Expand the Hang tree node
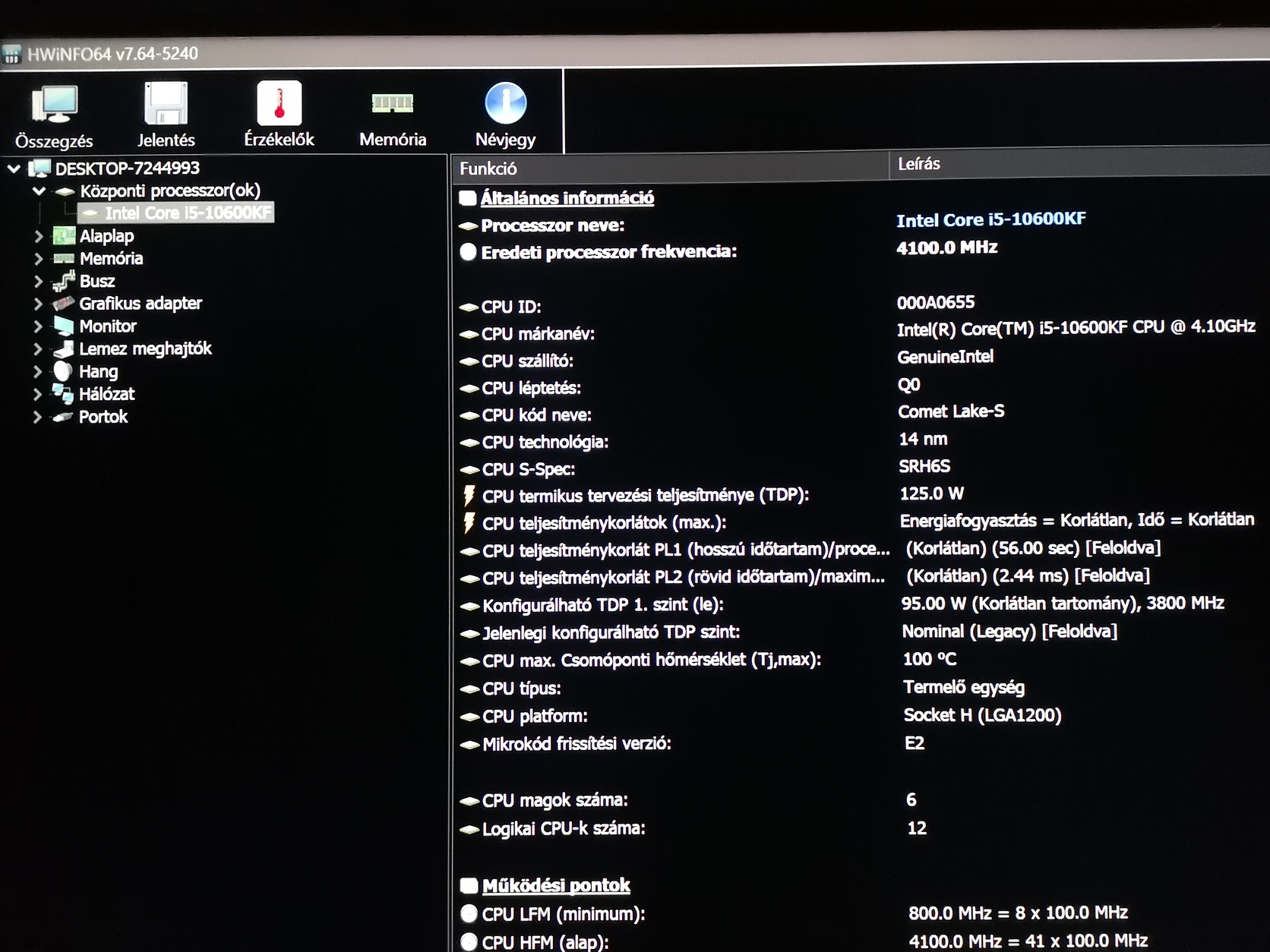 coord(38,372)
